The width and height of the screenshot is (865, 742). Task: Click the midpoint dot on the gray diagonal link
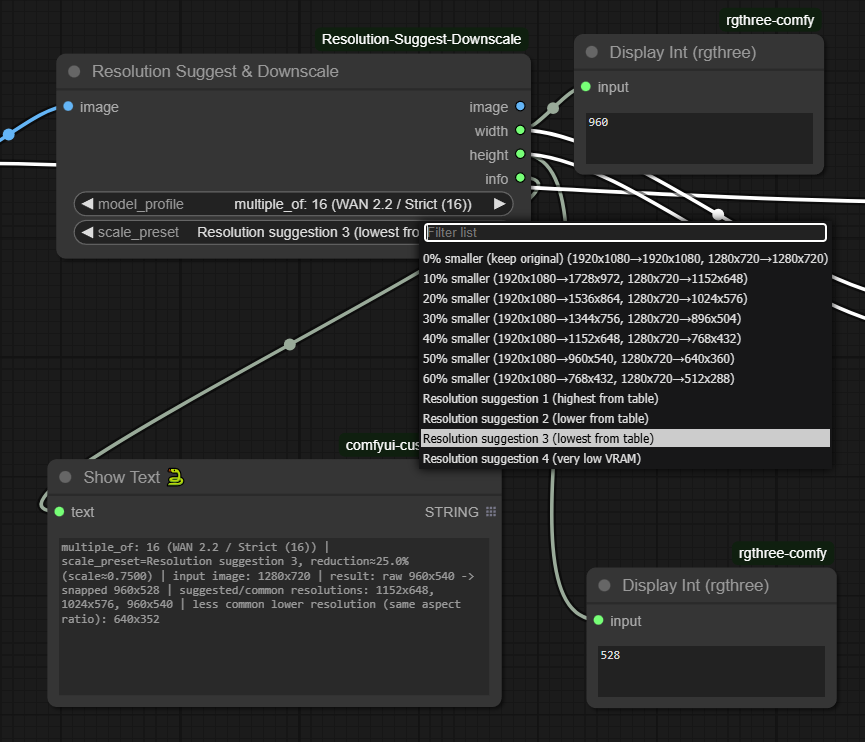point(290,345)
